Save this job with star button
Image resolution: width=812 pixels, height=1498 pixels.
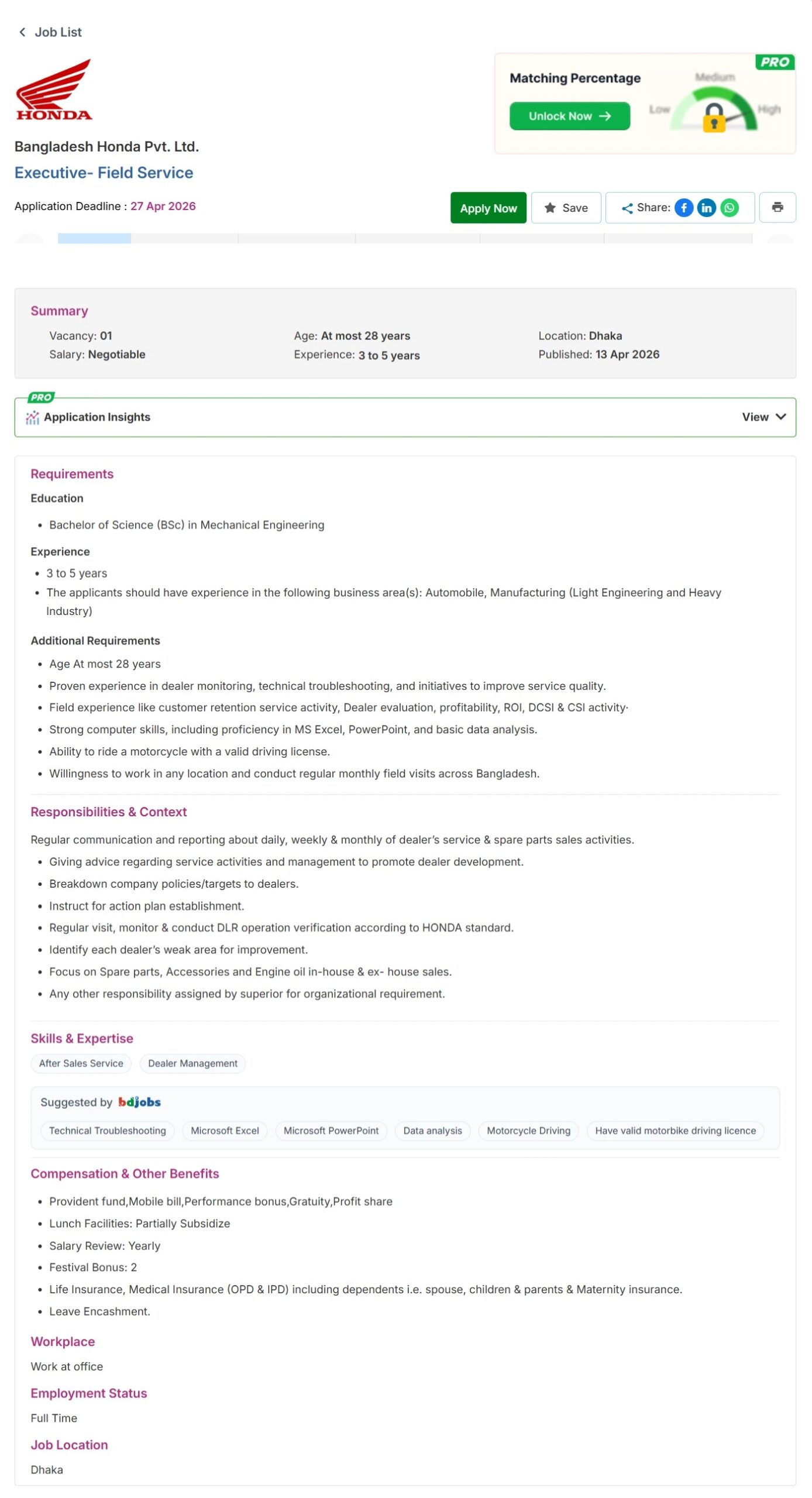(565, 208)
